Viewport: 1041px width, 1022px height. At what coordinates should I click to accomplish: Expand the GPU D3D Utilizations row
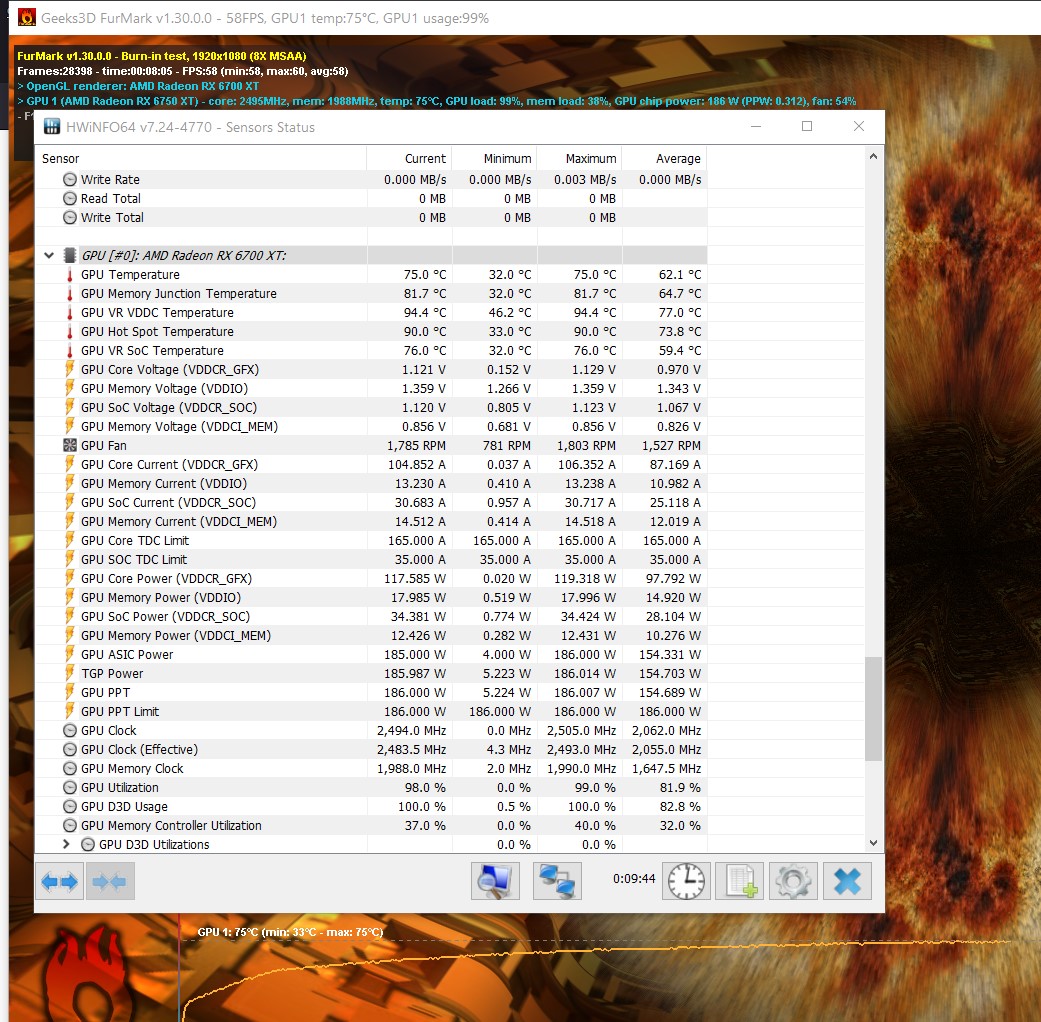pyautogui.click(x=66, y=844)
